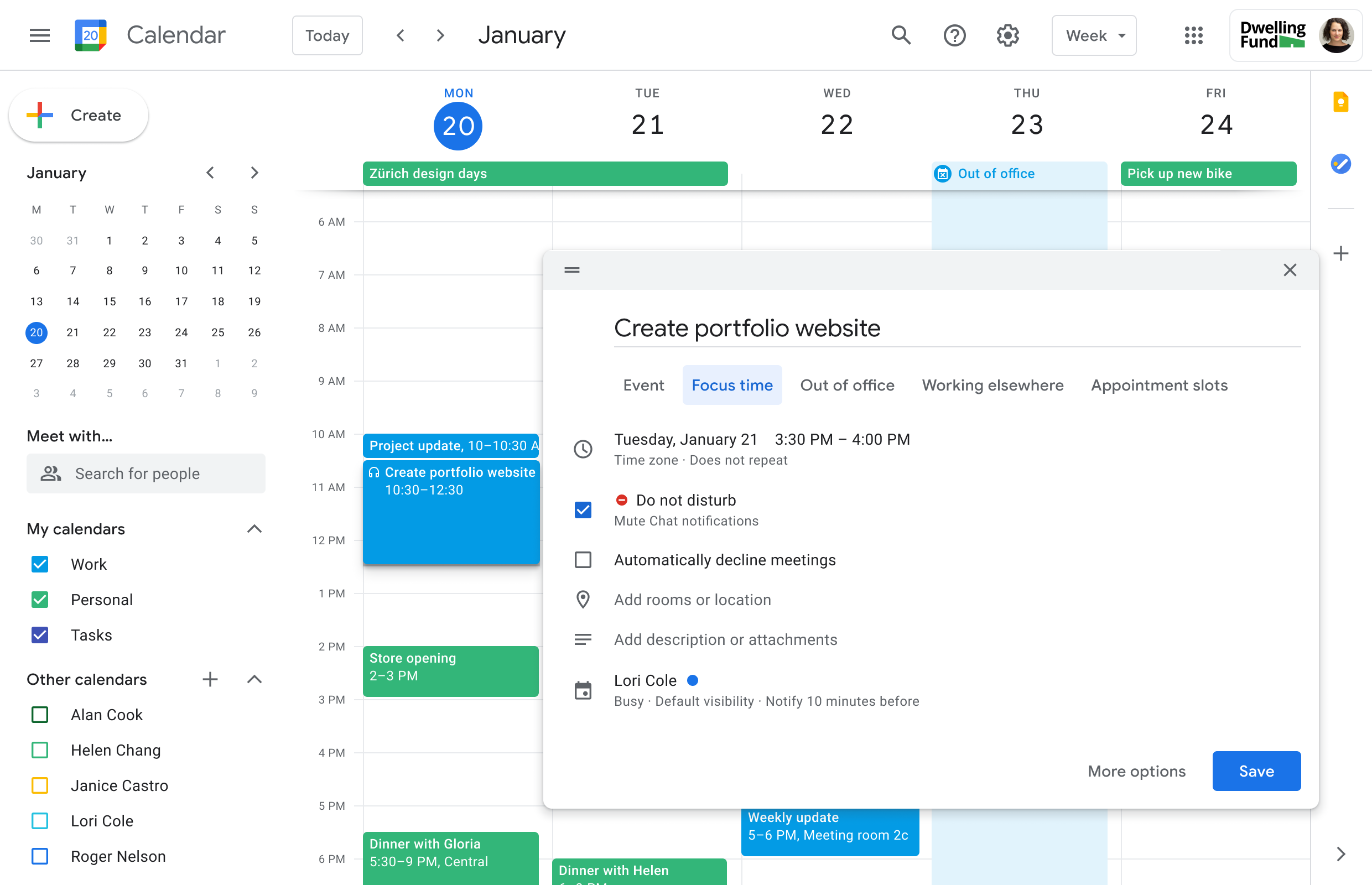1372x885 pixels.
Task: Open the Week view dropdown
Action: pos(1093,35)
